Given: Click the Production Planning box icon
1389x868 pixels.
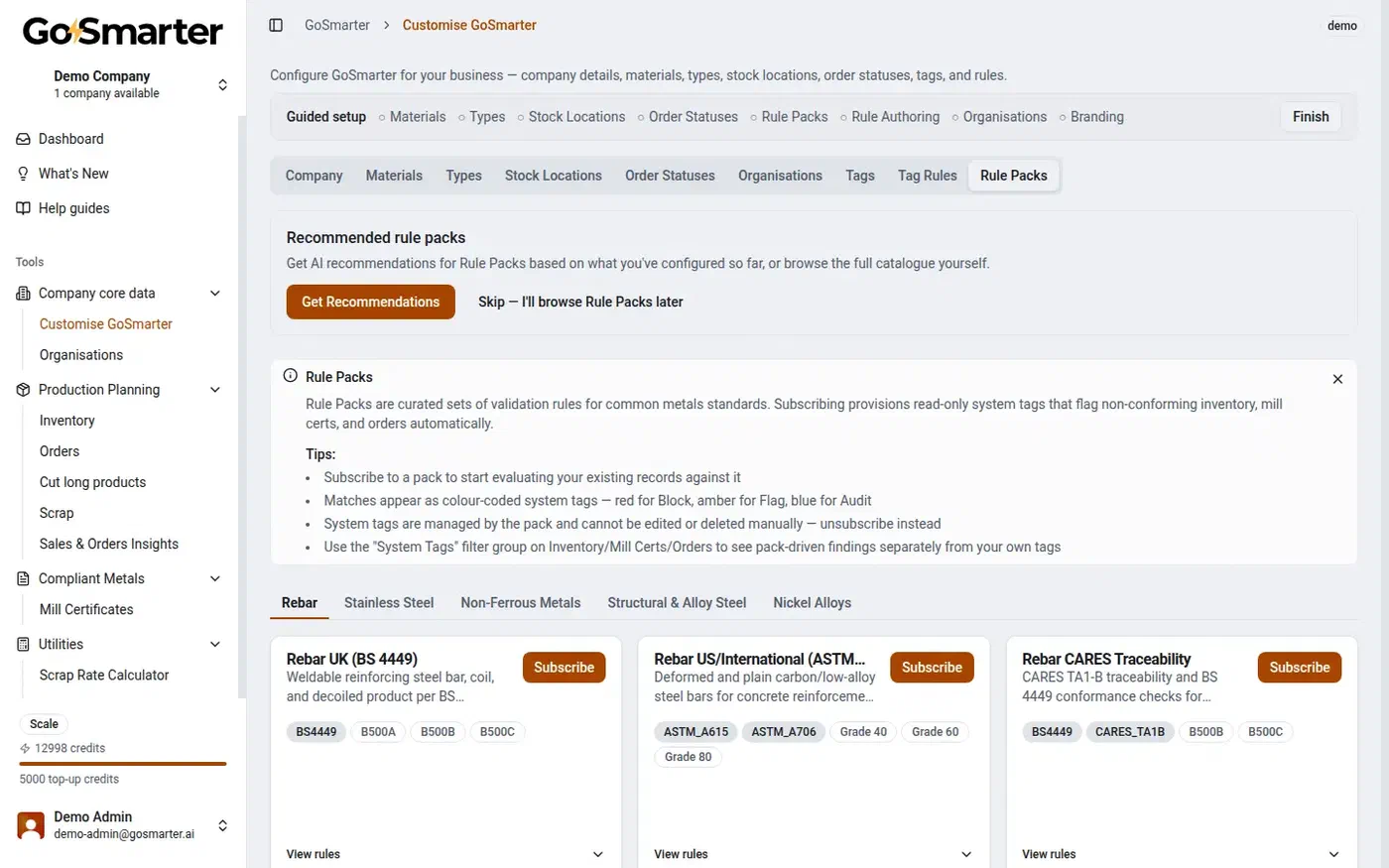Looking at the screenshot, I should coord(23,390).
